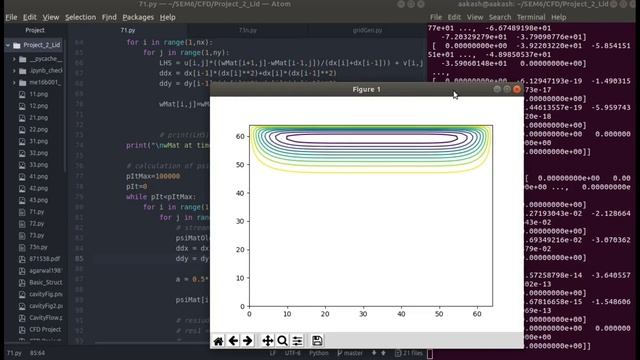
Task: Go back to previous view in Figure 1
Action: (233, 341)
